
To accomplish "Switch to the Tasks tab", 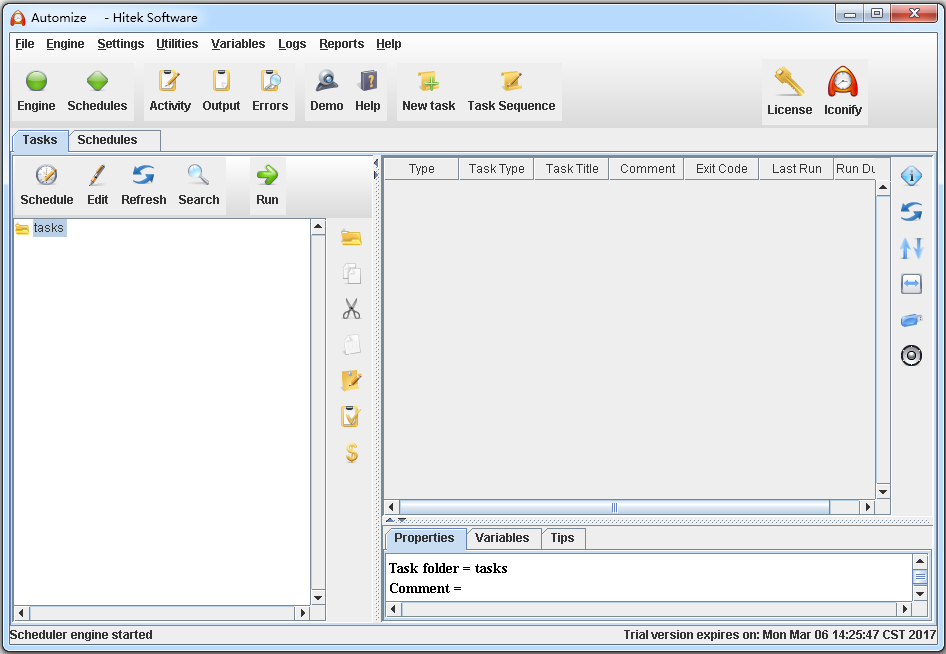I will click(40, 140).
